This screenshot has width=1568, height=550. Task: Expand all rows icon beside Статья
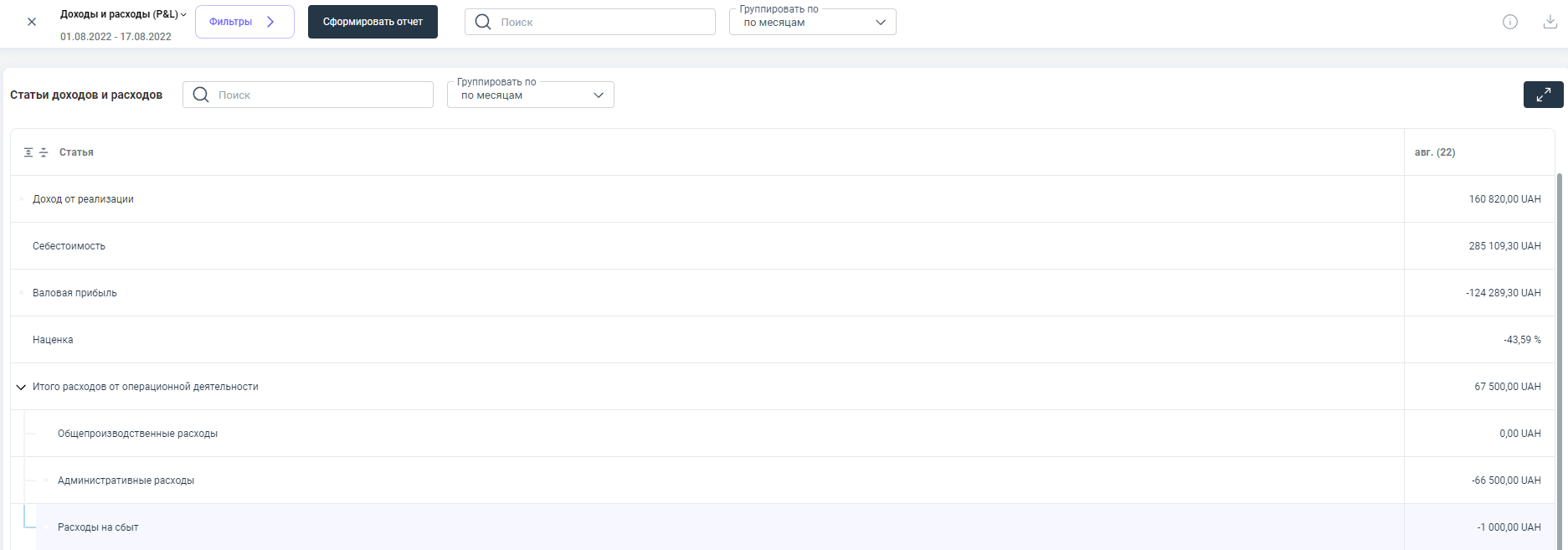(x=28, y=152)
